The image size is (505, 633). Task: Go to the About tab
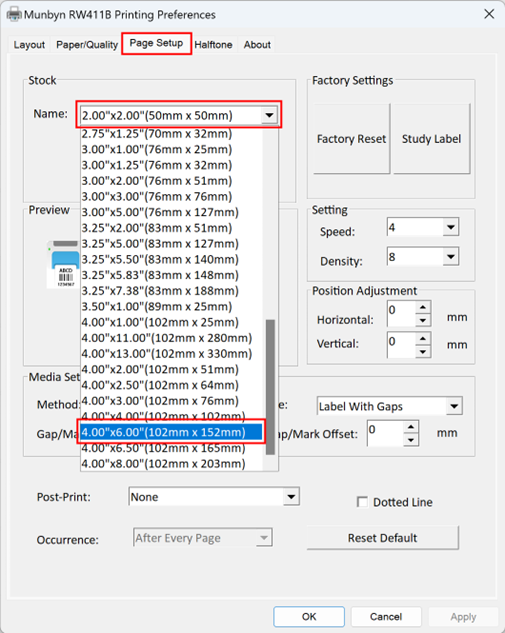click(x=257, y=44)
